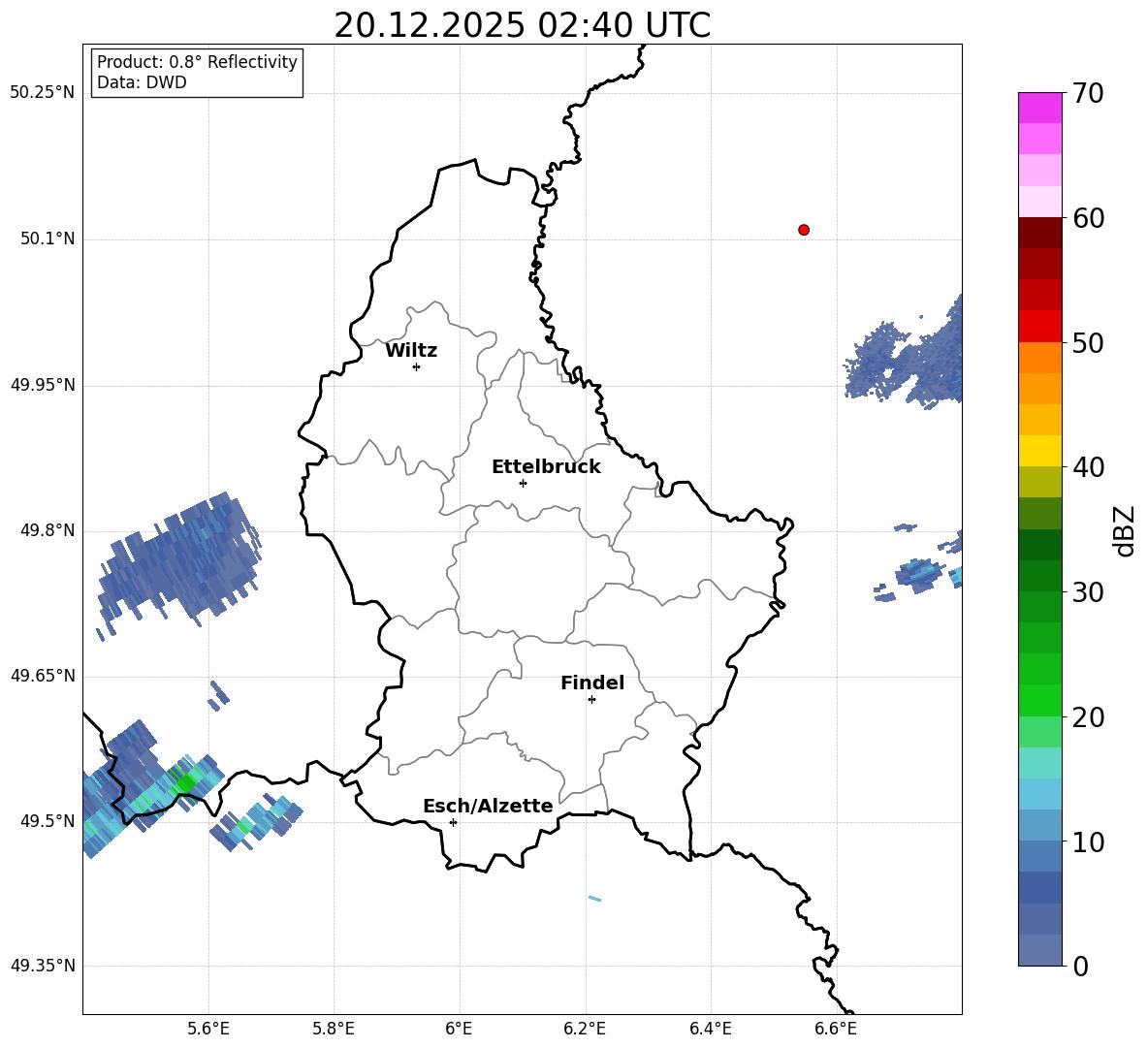Click the 6.4°E longitude label
Image resolution: width=1148 pixels, height=1048 pixels.
point(710,1029)
